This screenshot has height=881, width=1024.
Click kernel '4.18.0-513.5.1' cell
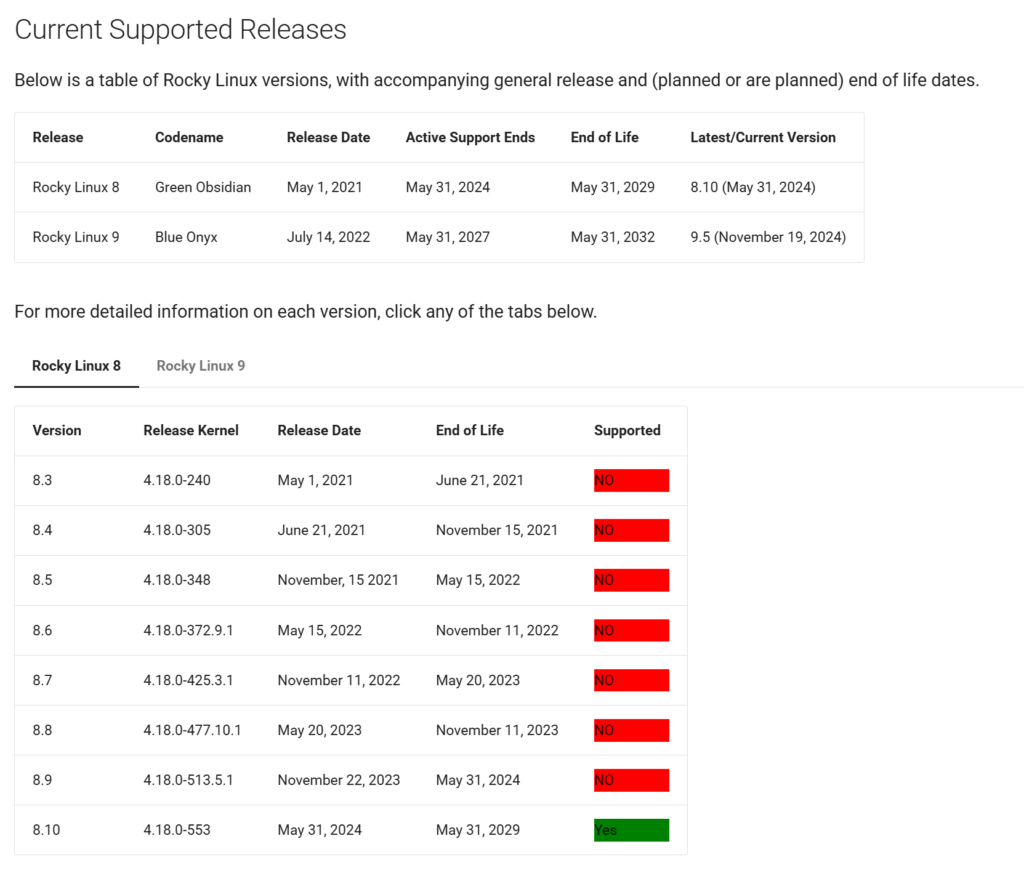point(188,780)
